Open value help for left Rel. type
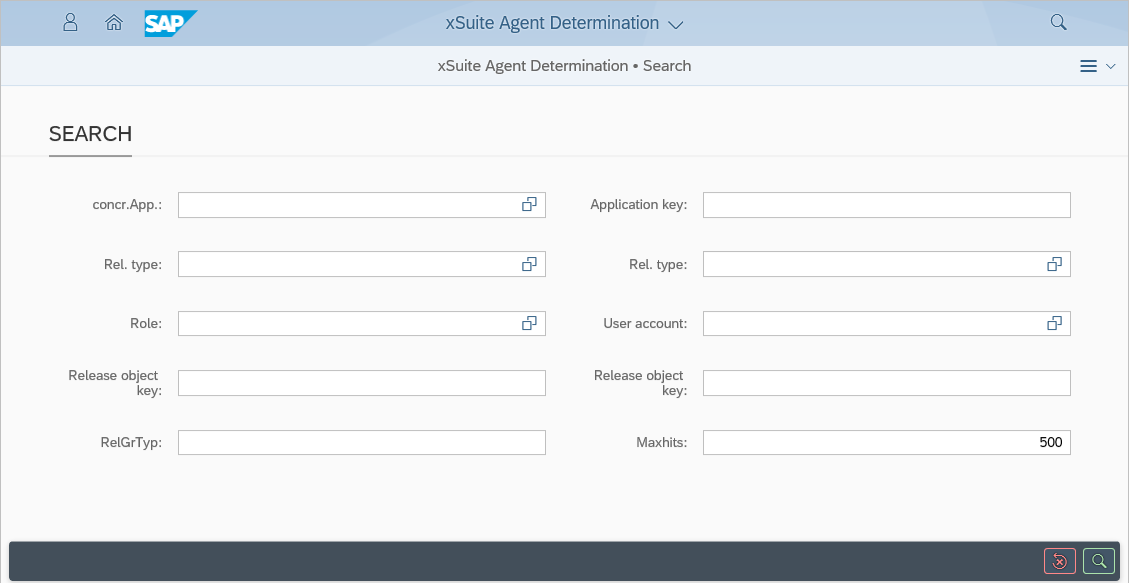Viewport: 1129px width, 583px height. click(529, 264)
